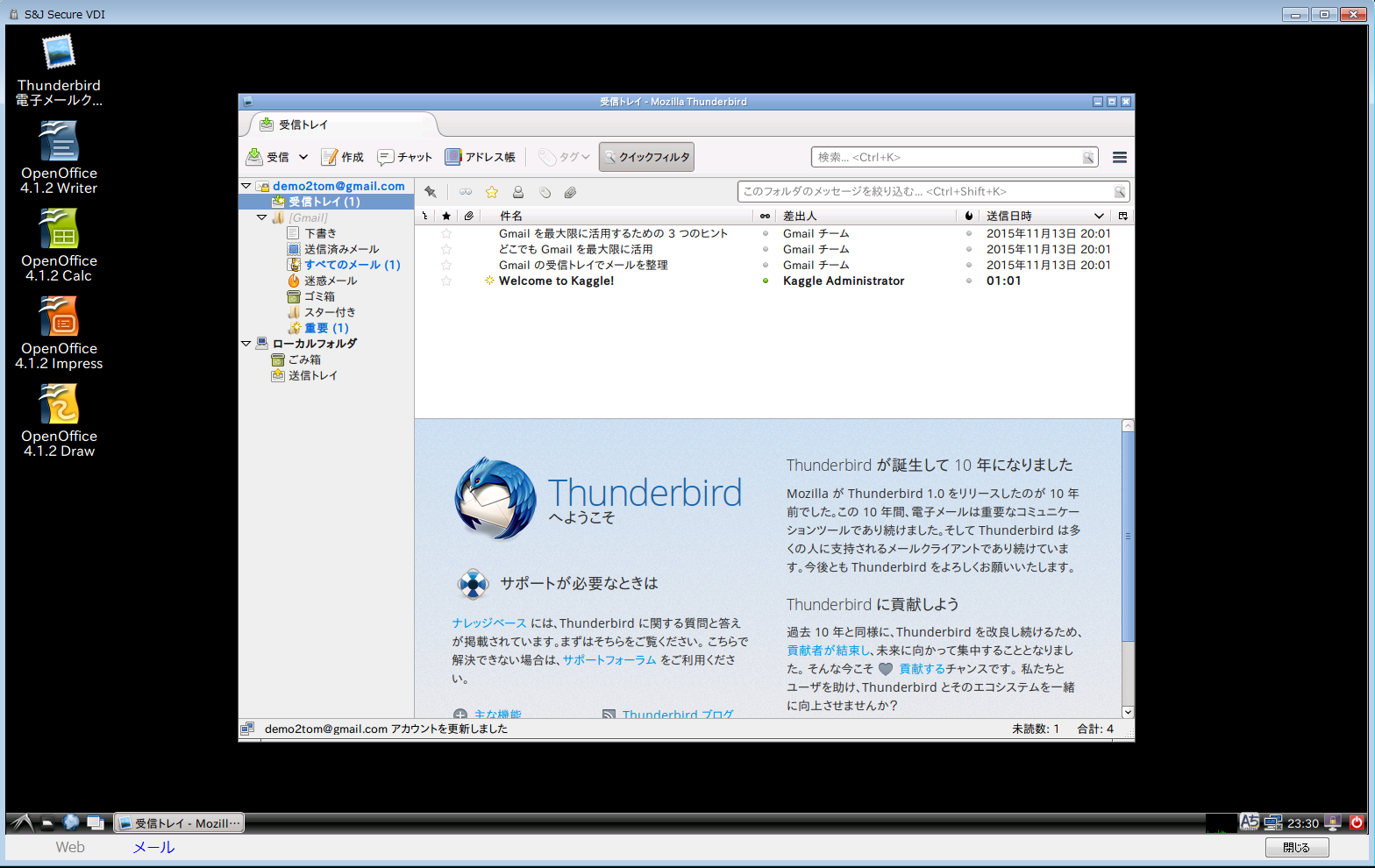Toggle the attachment filter paperclip icon

pos(570,192)
